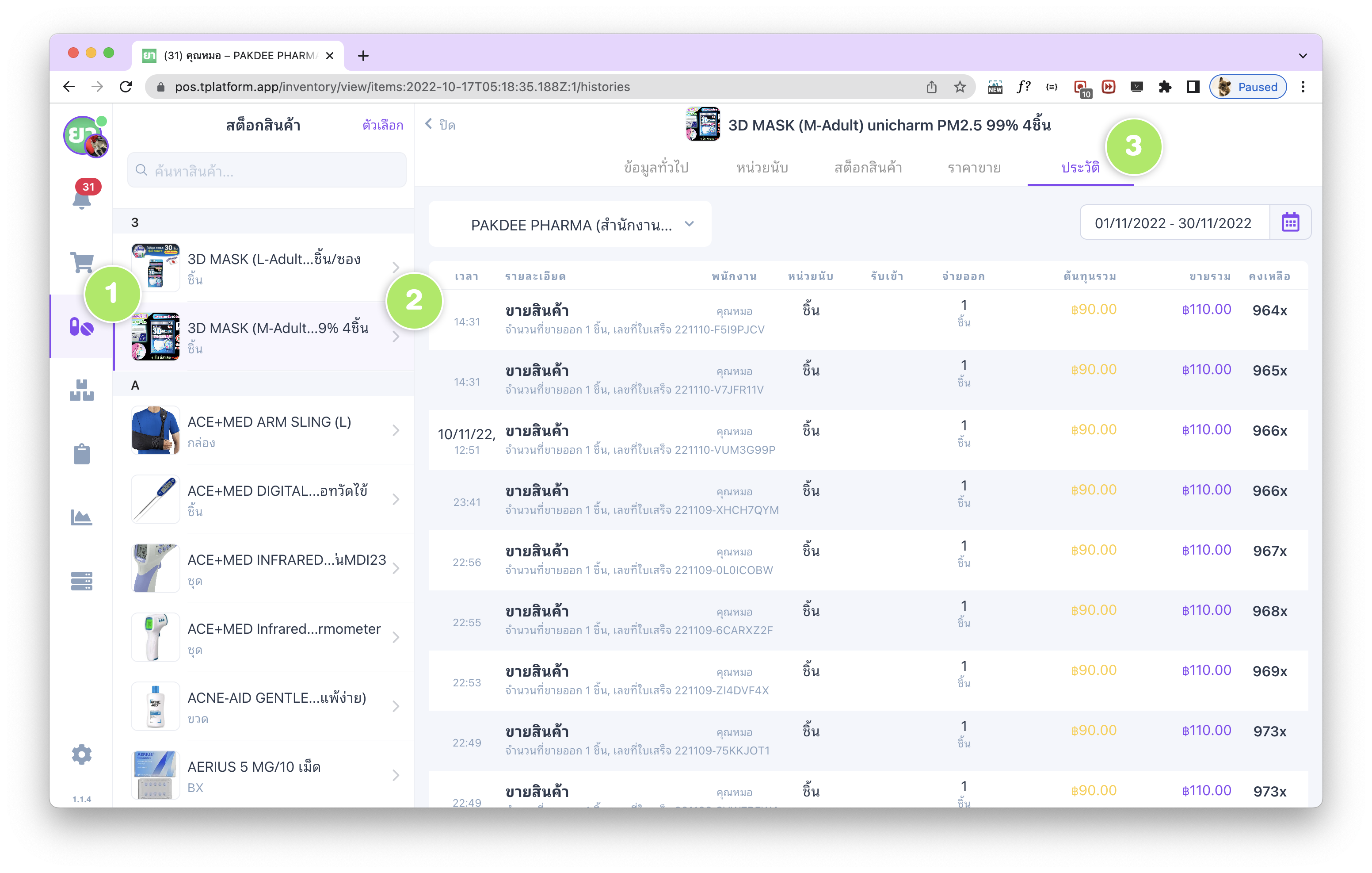Click the product search input field
Viewport: 1372px width, 873px height.
(267, 171)
